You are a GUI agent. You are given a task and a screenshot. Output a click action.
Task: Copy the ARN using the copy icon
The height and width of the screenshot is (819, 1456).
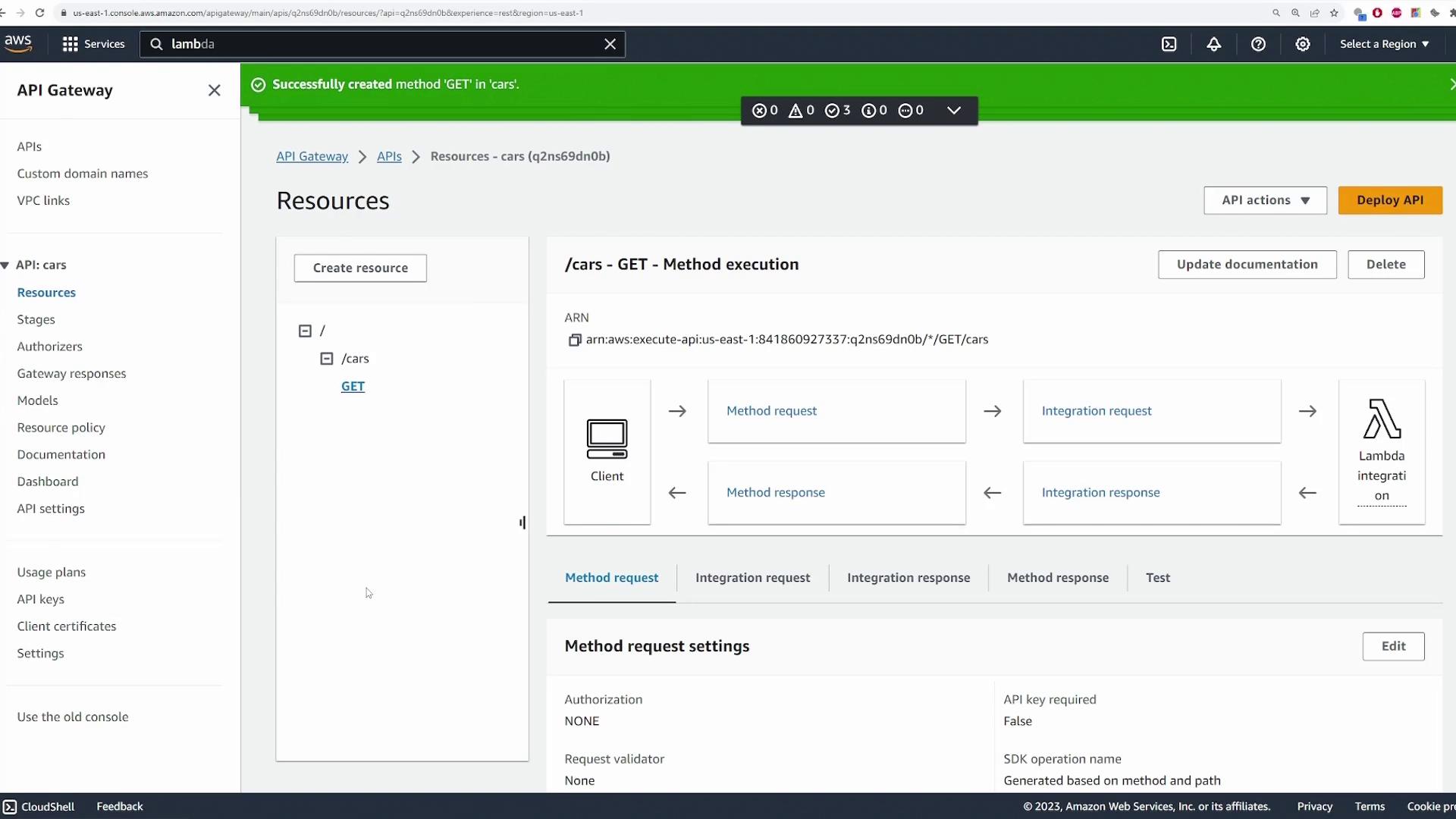(x=574, y=340)
